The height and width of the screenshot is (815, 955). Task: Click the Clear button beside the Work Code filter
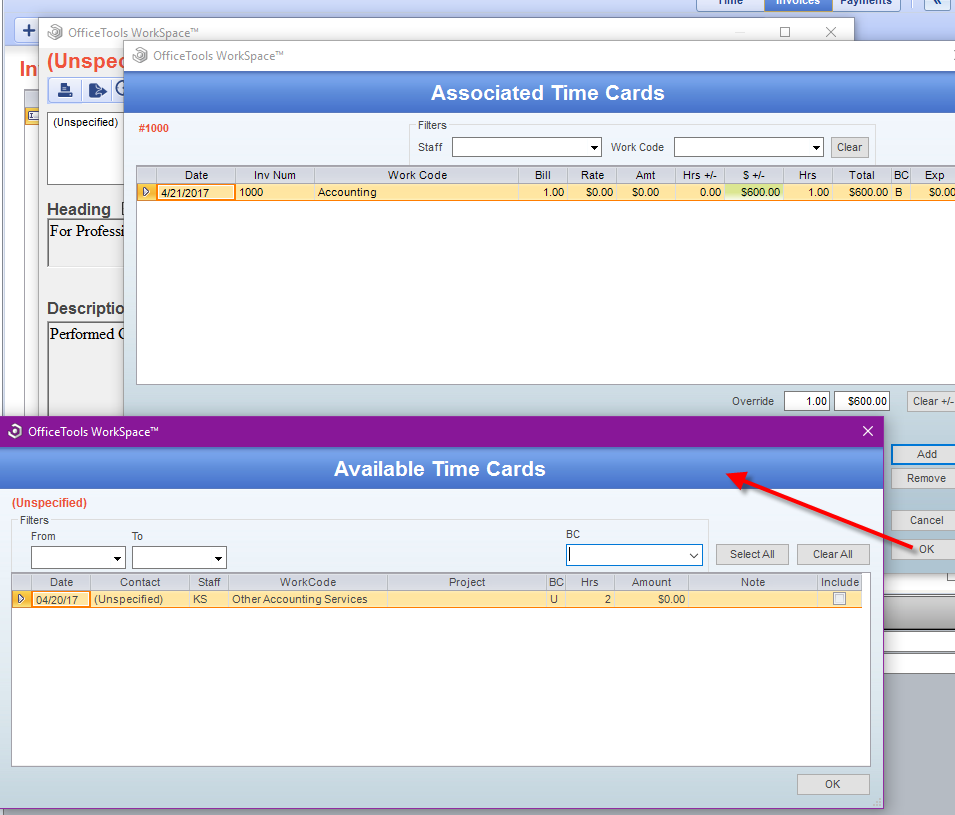tap(849, 147)
